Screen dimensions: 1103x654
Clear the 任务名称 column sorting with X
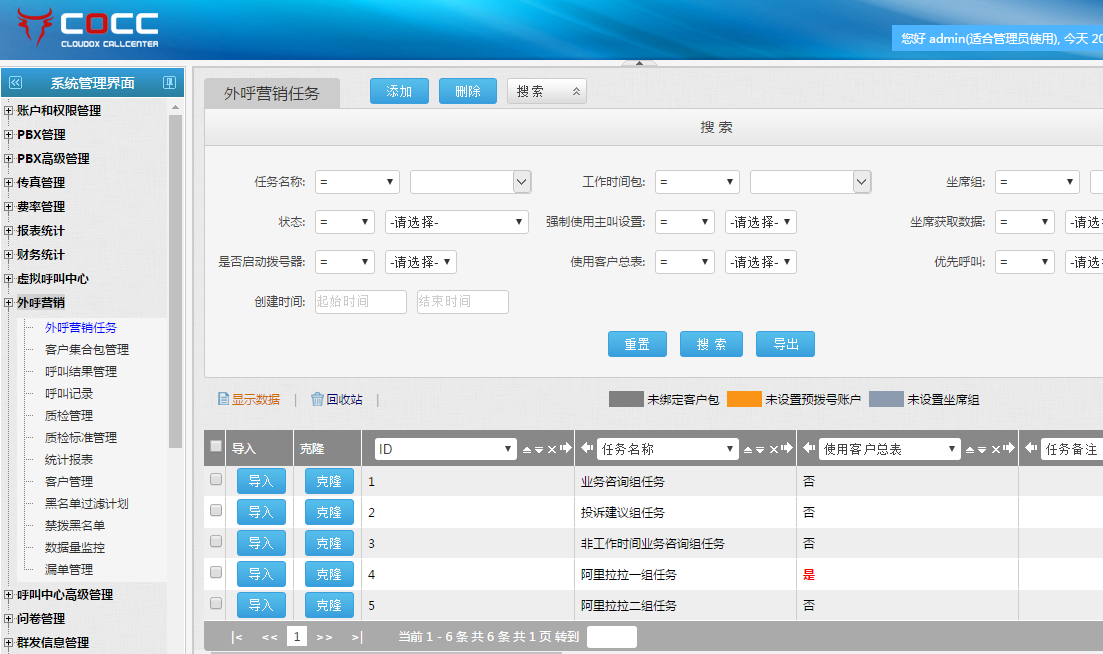click(773, 450)
